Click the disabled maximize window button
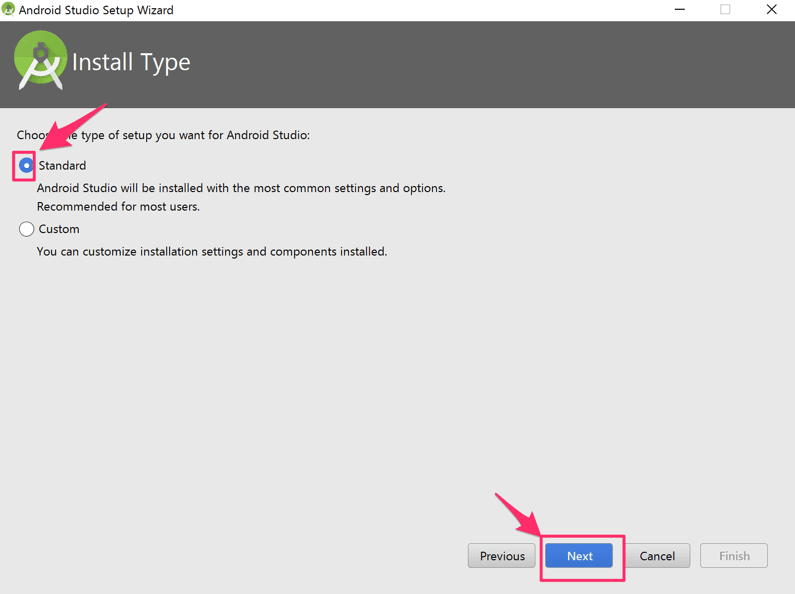 pos(725,10)
